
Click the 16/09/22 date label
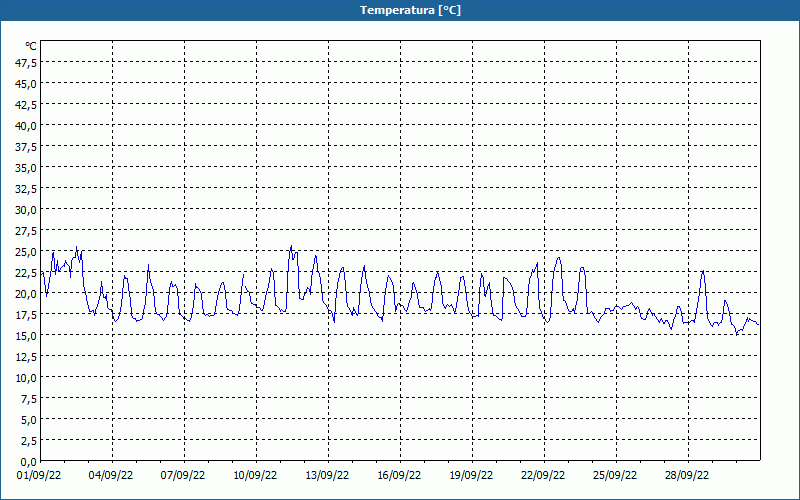point(399,476)
